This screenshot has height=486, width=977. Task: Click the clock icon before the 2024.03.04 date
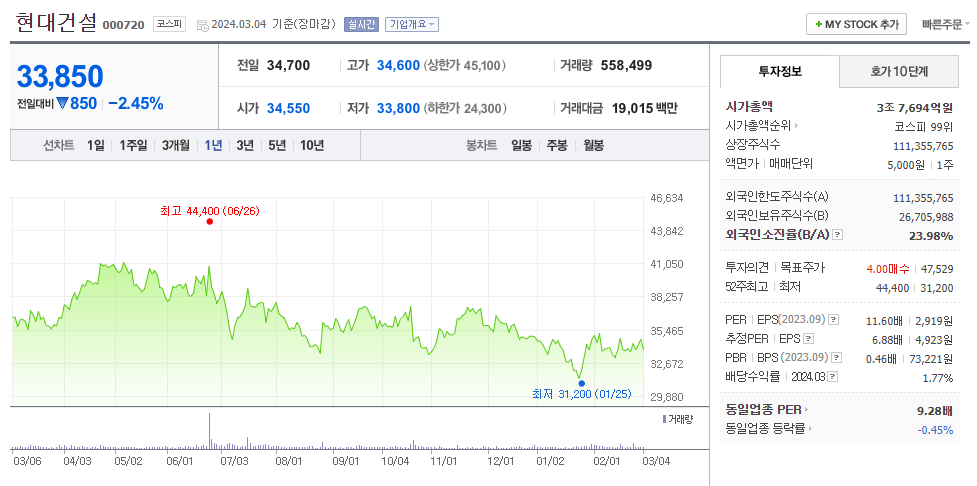click(x=202, y=25)
